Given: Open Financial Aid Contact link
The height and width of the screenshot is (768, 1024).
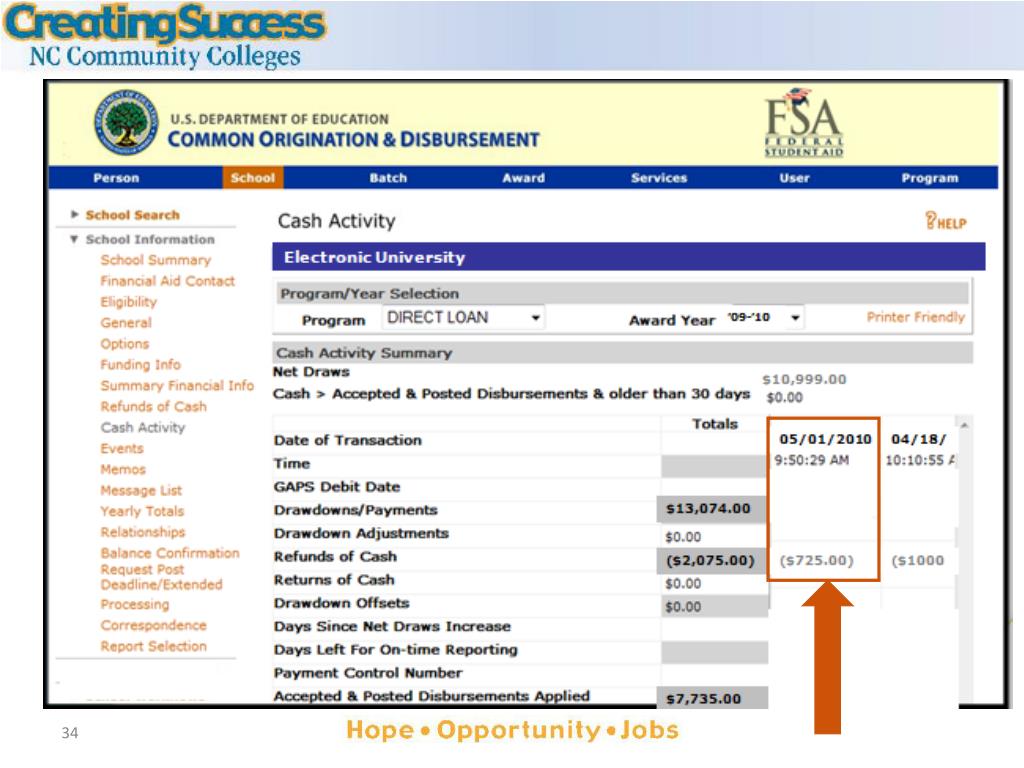Looking at the screenshot, I should [x=167, y=281].
